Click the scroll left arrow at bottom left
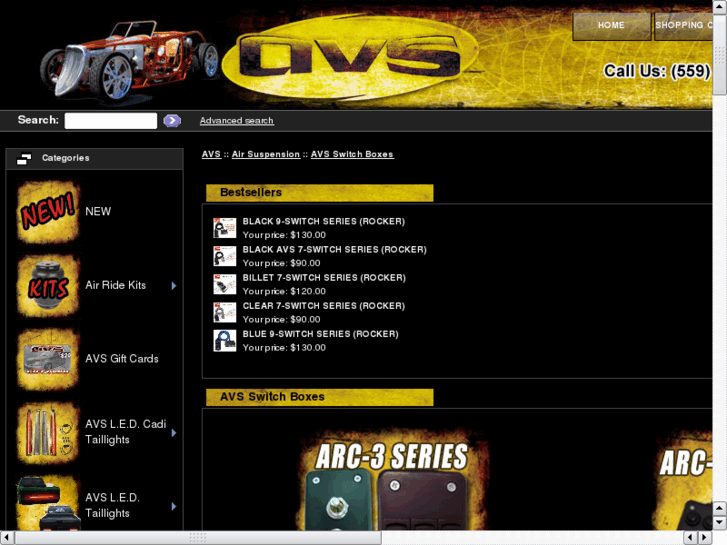 tap(7, 538)
